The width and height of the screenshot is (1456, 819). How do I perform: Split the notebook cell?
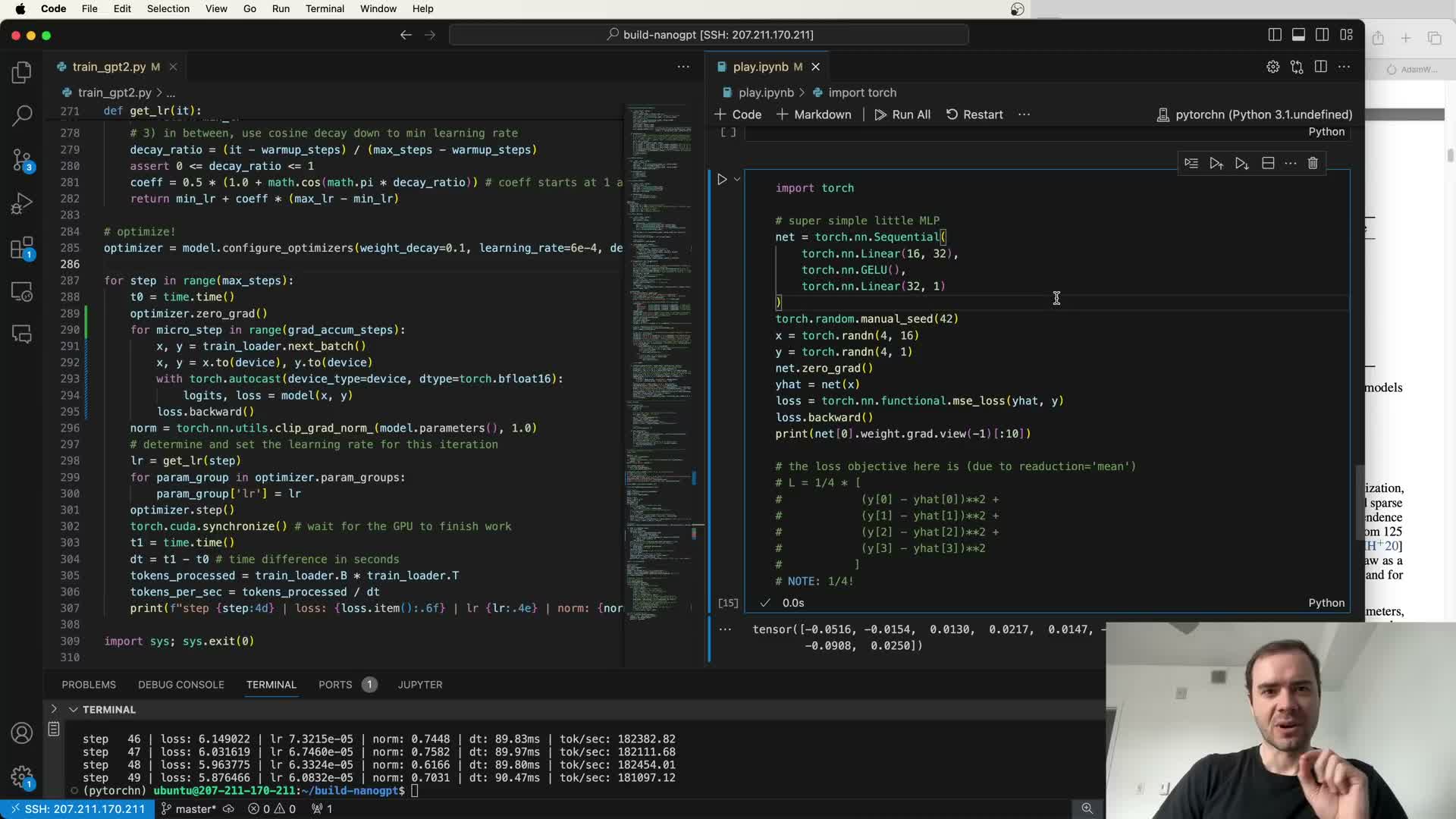(1268, 163)
